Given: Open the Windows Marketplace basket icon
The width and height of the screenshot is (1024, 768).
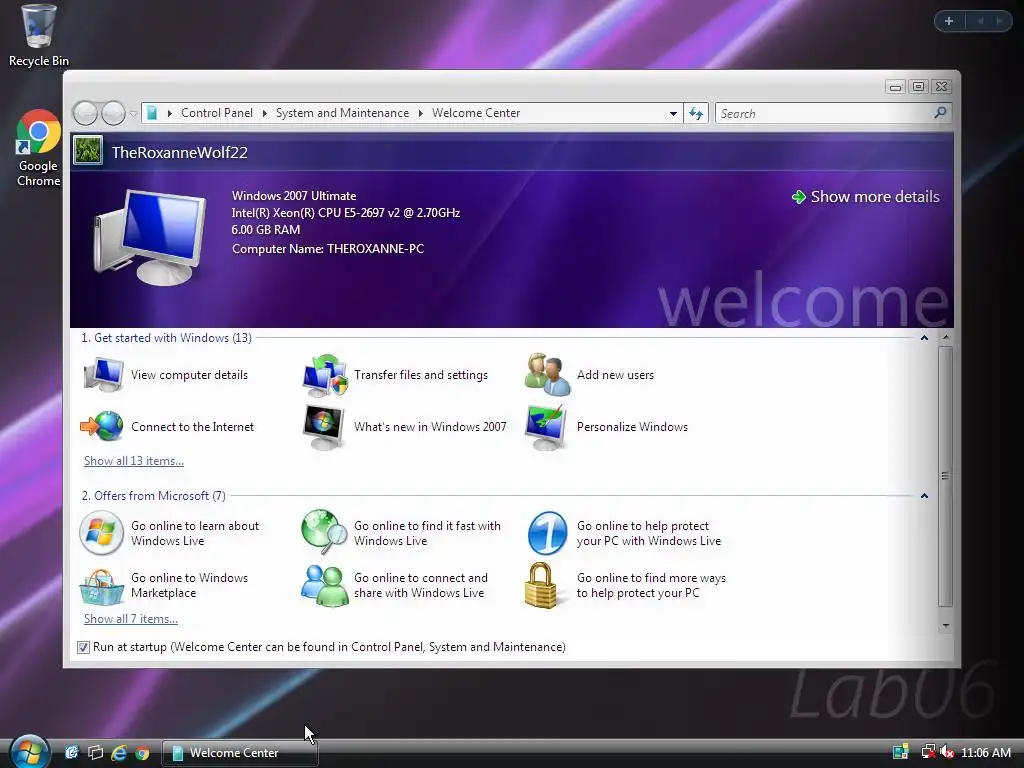Looking at the screenshot, I should point(102,586).
